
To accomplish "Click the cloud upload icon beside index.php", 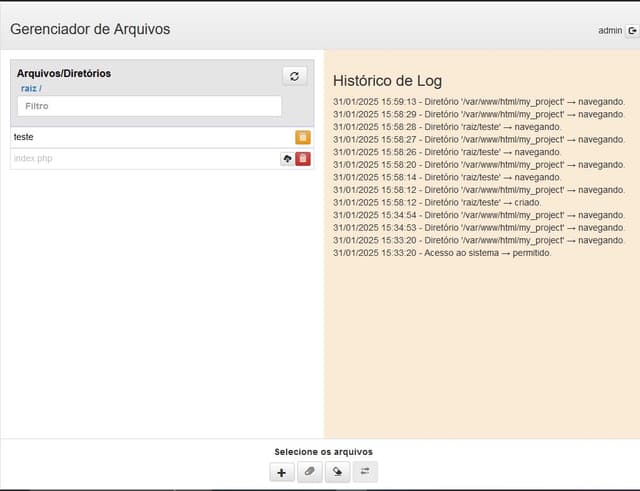I will [287, 158].
